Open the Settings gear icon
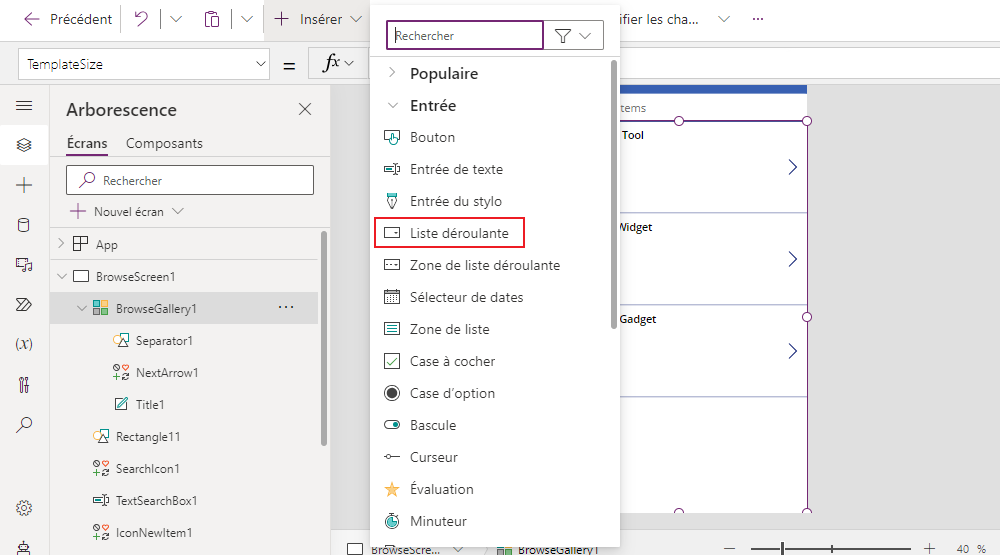This screenshot has width=1000, height=555. (x=24, y=508)
